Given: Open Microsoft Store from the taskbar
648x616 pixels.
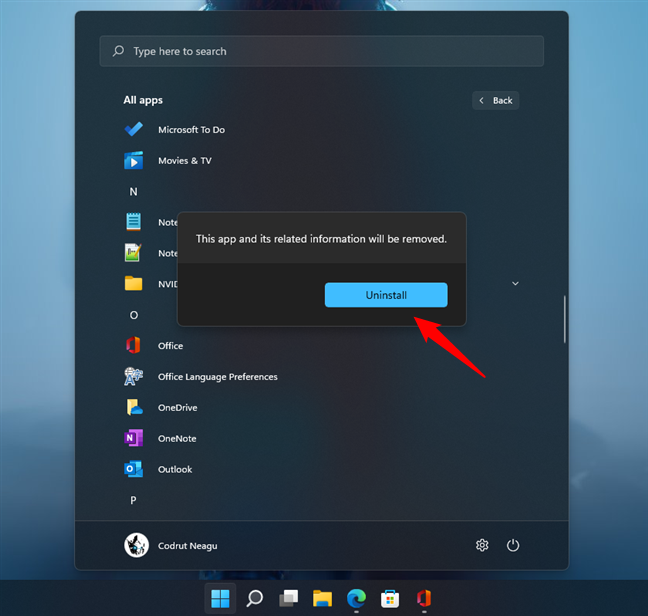Looking at the screenshot, I should coord(390,598).
